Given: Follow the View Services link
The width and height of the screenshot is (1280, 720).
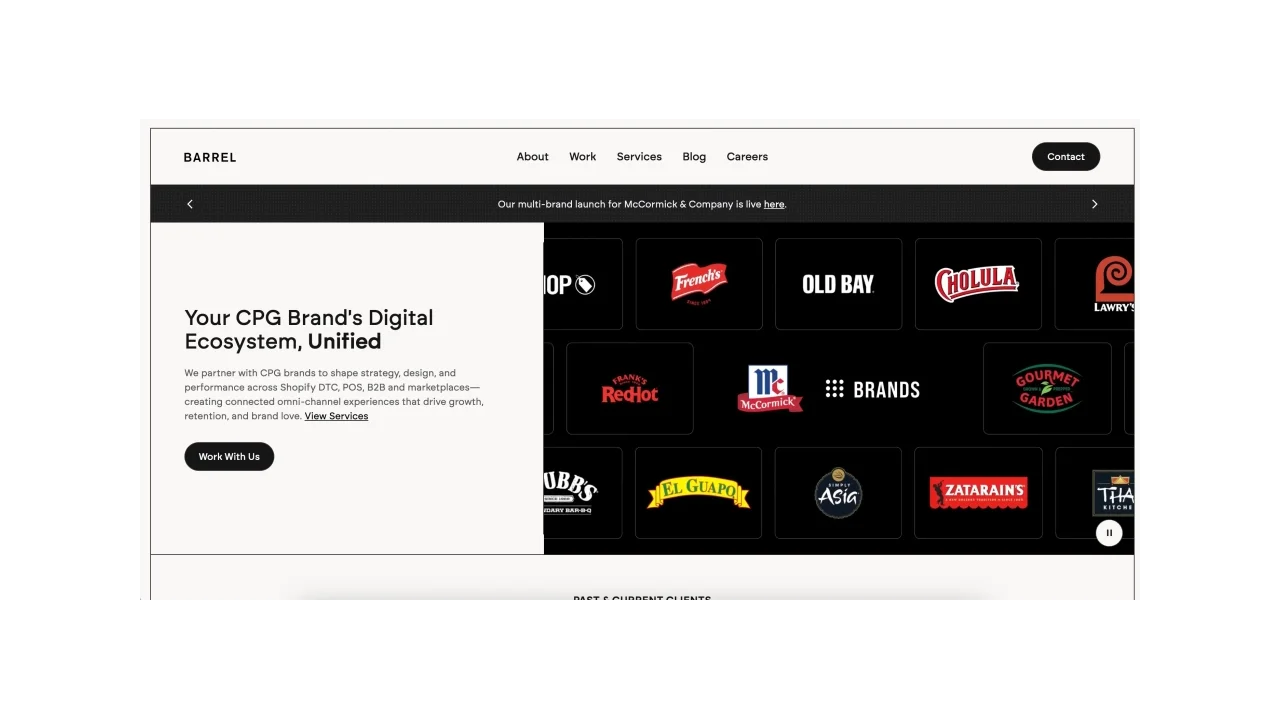Looking at the screenshot, I should (x=336, y=416).
